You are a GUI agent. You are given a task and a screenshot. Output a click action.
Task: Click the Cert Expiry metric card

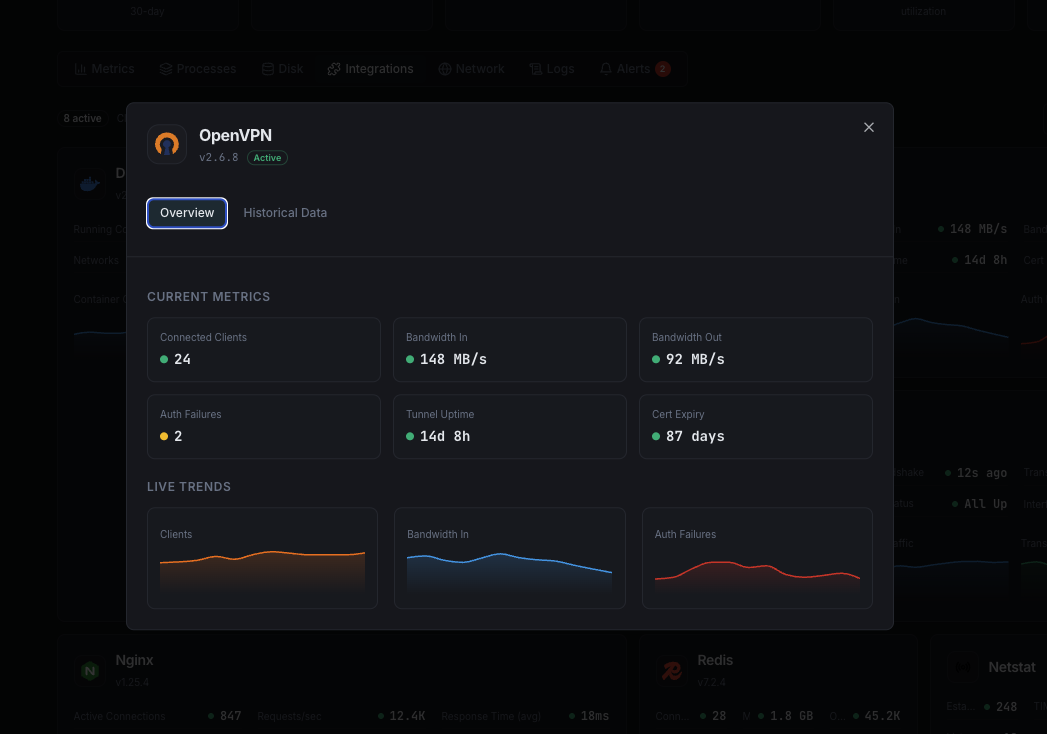[x=755, y=426]
